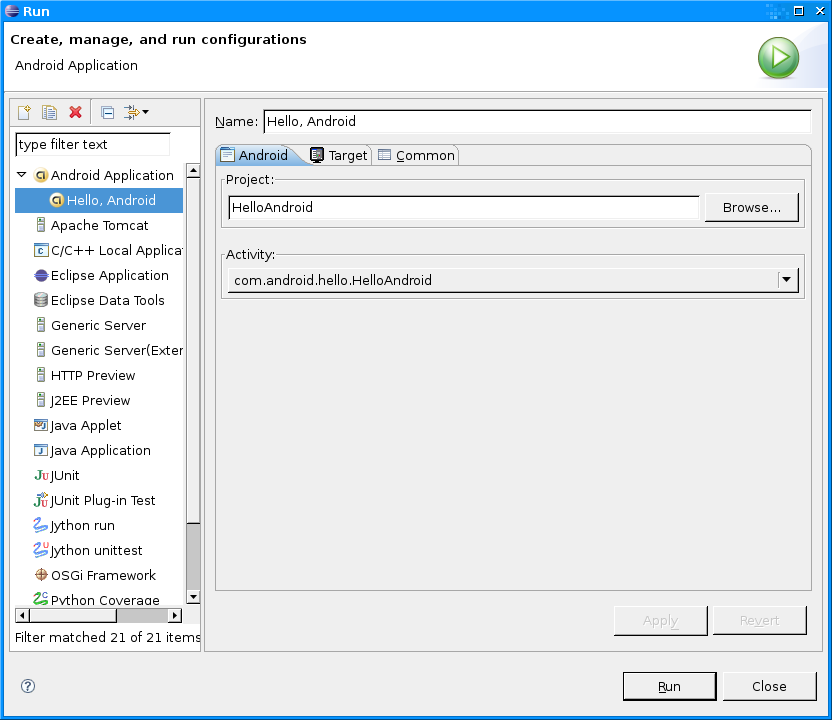832x720 pixels.
Task: Click the tree's vertical scrollbar down arrow
Action: tap(193, 596)
